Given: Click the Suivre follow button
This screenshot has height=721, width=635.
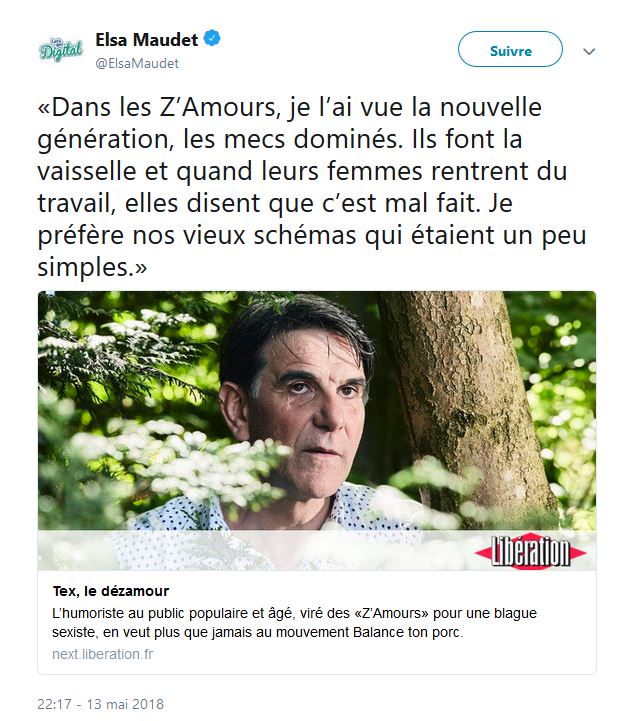Looking at the screenshot, I should click(x=510, y=50).
